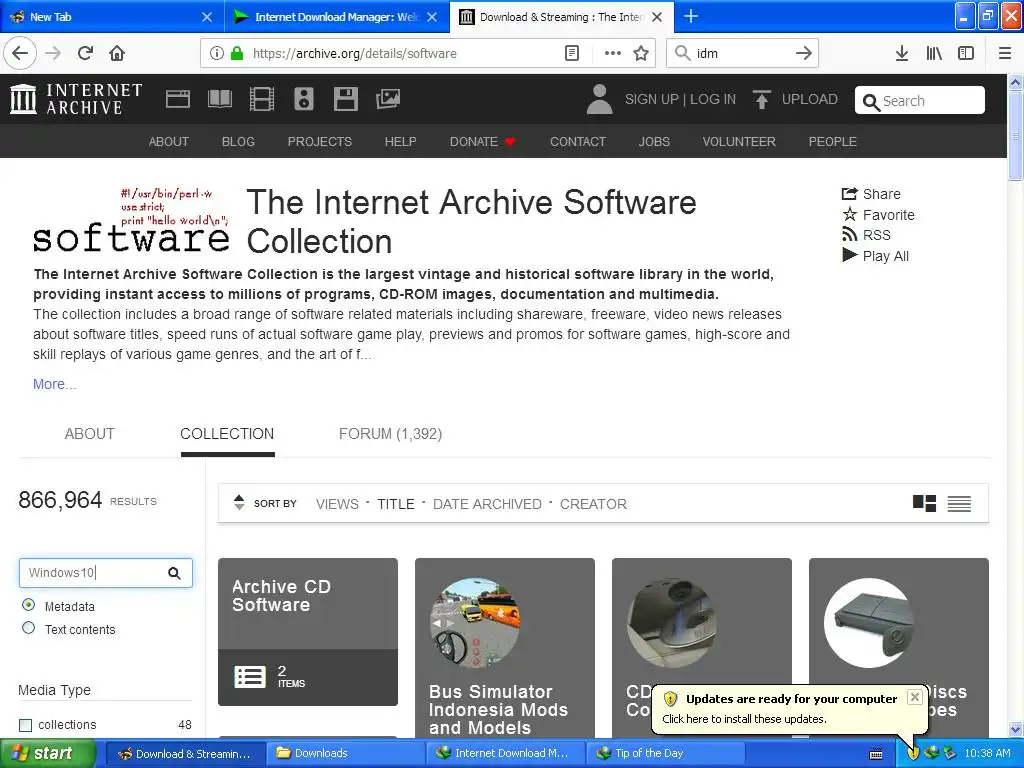Viewport: 1024px width, 768px height.
Task: Click the user avatar icon
Action: [x=599, y=99]
